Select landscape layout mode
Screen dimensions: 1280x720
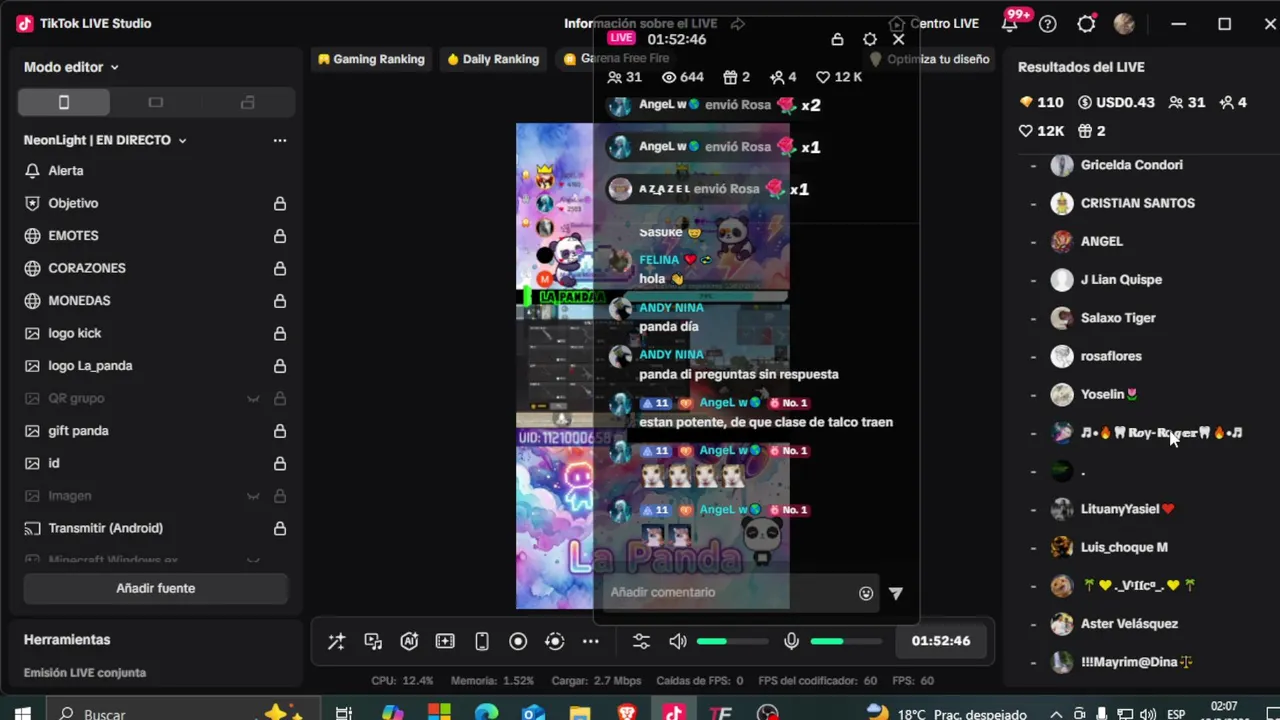point(155,102)
